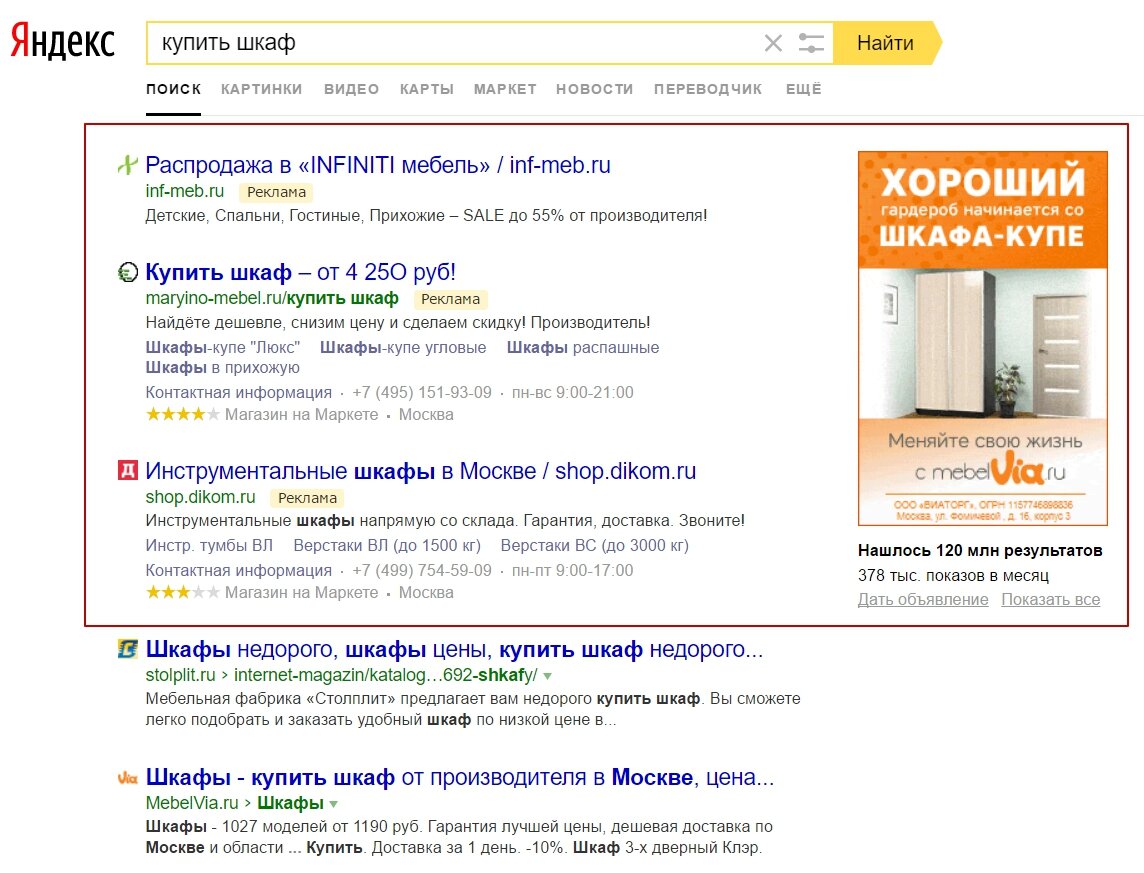
Task: Open Верстаки ВС (до 3000 кг) sitelink
Action: (x=595, y=546)
